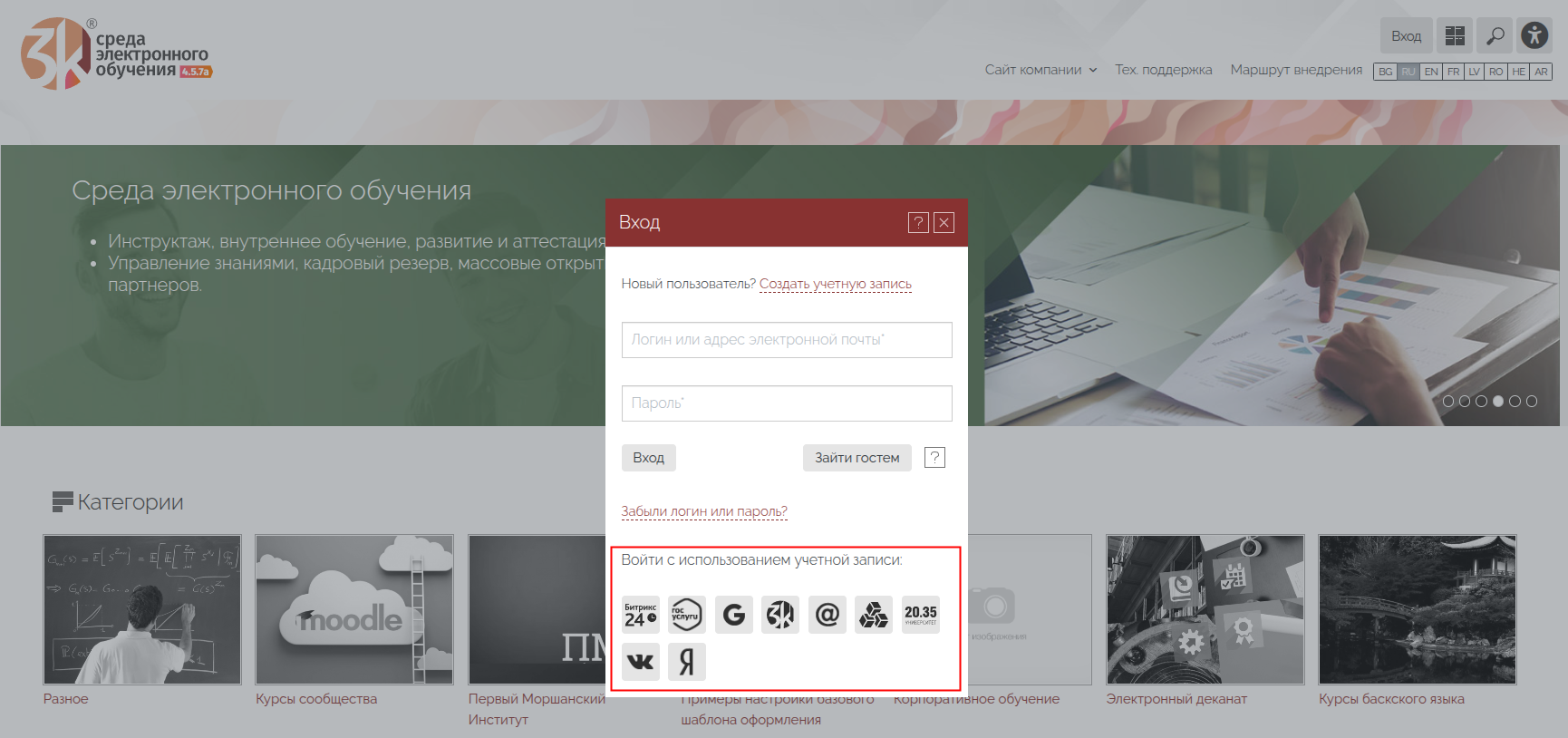Log in via Gosuslugi icon

[x=687, y=615]
